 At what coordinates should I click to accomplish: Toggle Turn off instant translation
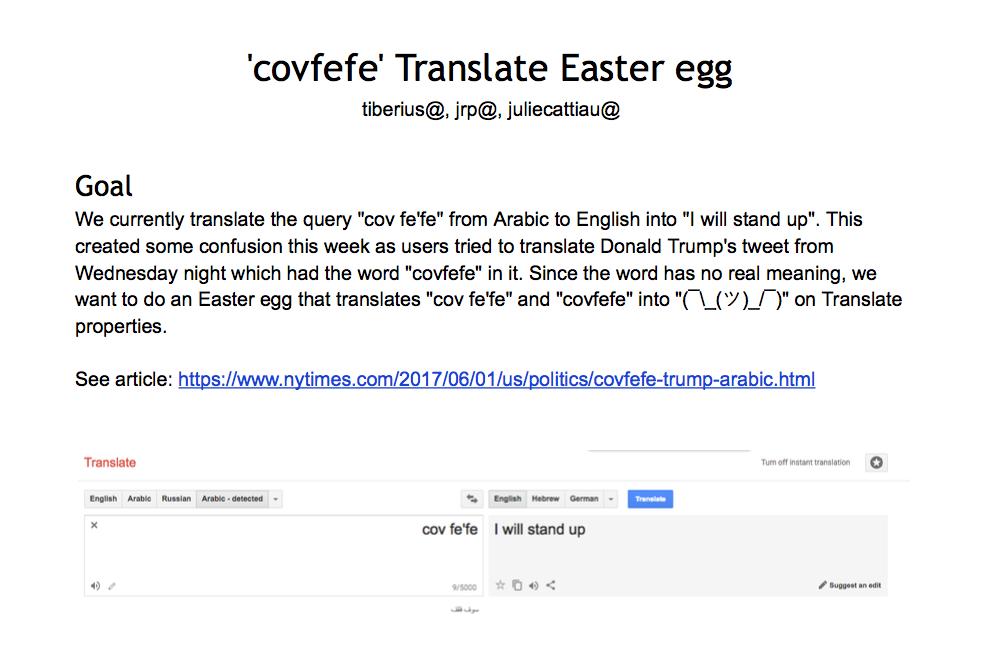tap(805, 462)
